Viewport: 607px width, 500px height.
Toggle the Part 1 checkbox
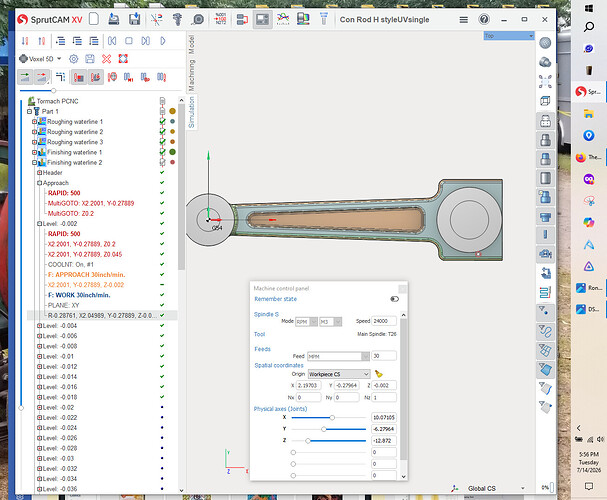tap(162, 111)
